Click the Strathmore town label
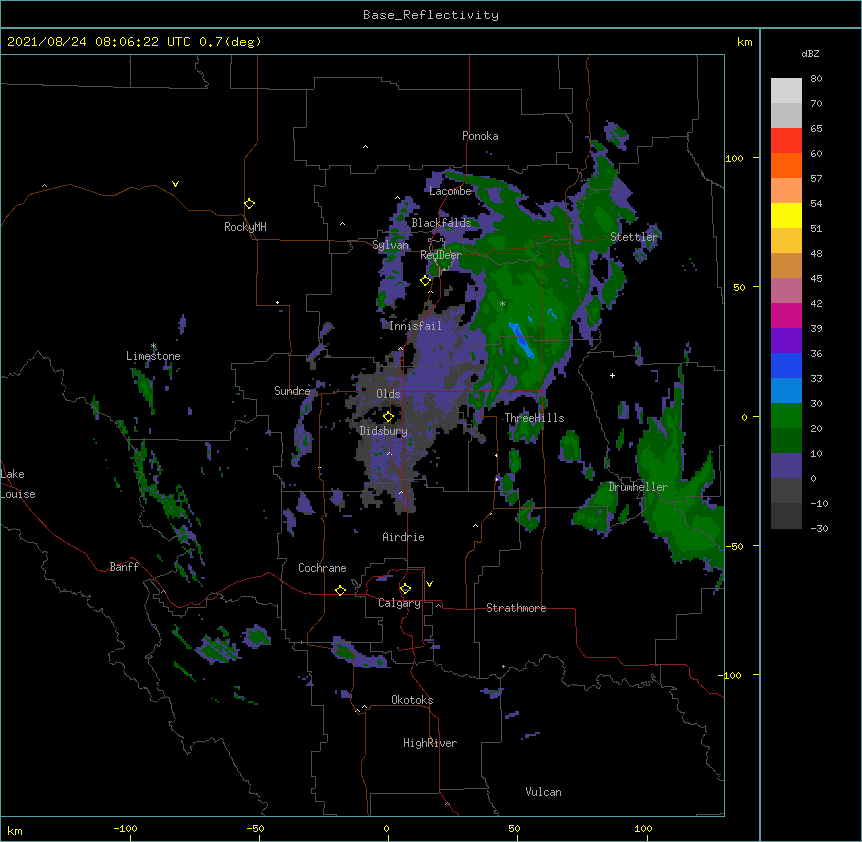The width and height of the screenshot is (862, 842). click(516, 608)
